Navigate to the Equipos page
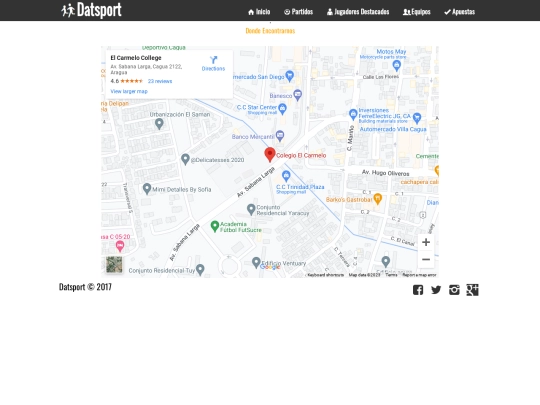Screen dimensions: 540x405 416,12
